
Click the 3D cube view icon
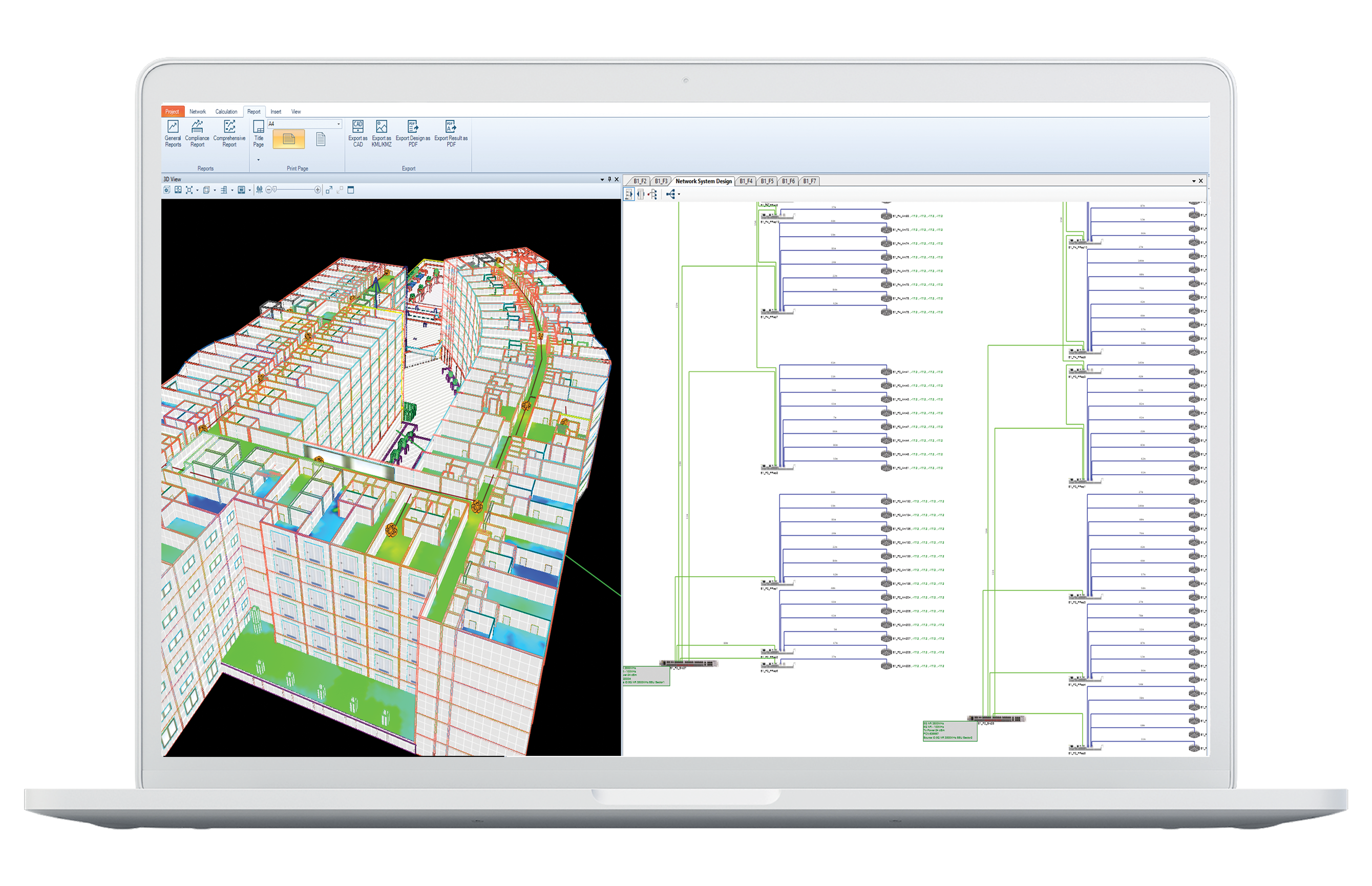(206, 190)
